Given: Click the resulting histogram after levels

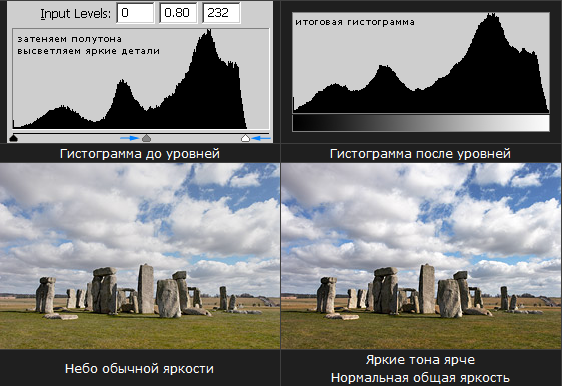Looking at the screenshot, I should [x=421, y=63].
